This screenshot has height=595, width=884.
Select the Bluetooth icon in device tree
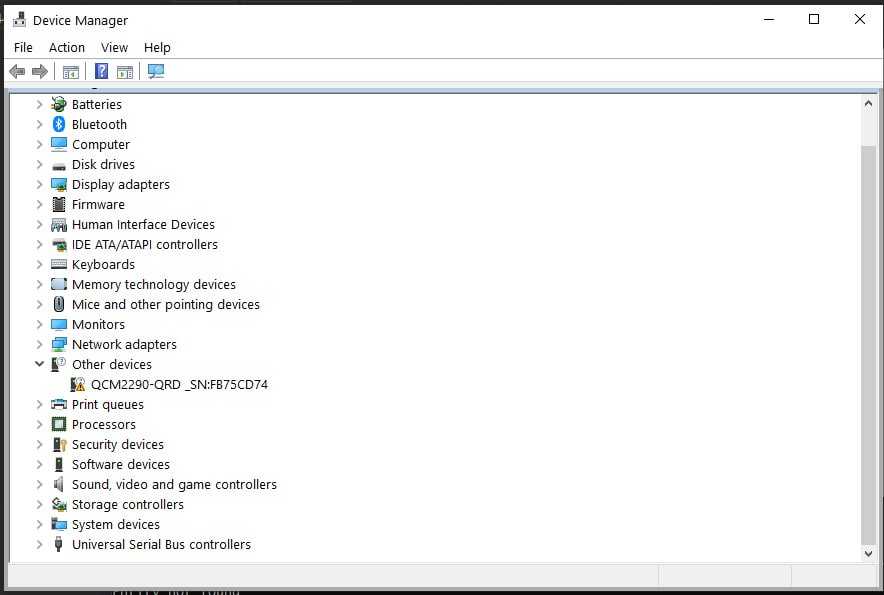(x=59, y=124)
